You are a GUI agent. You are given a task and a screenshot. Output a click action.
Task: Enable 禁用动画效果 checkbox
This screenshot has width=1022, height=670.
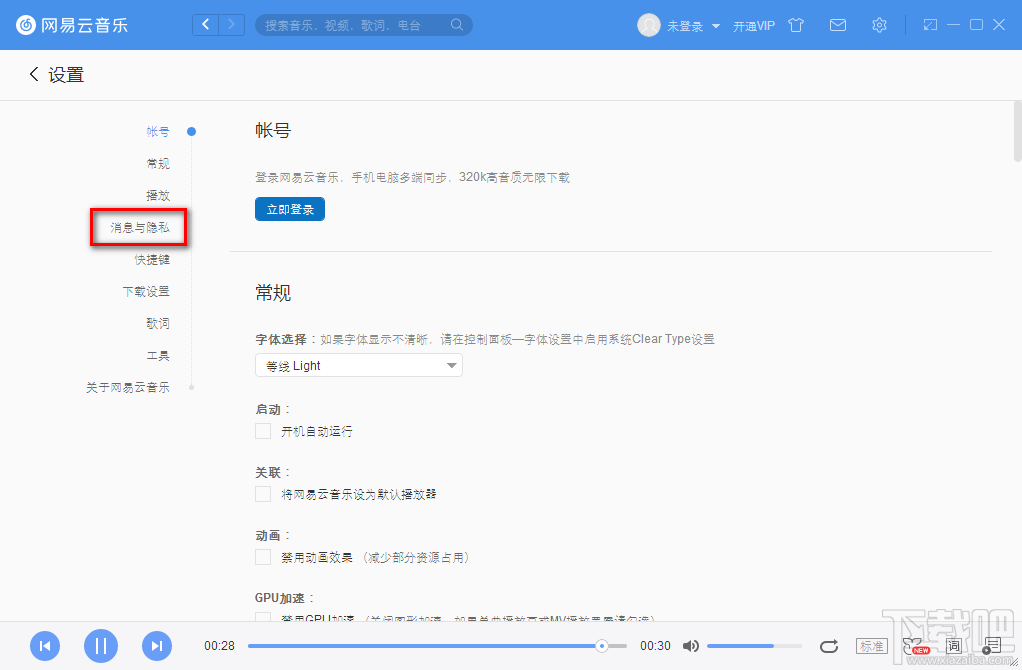(x=262, y=557)
